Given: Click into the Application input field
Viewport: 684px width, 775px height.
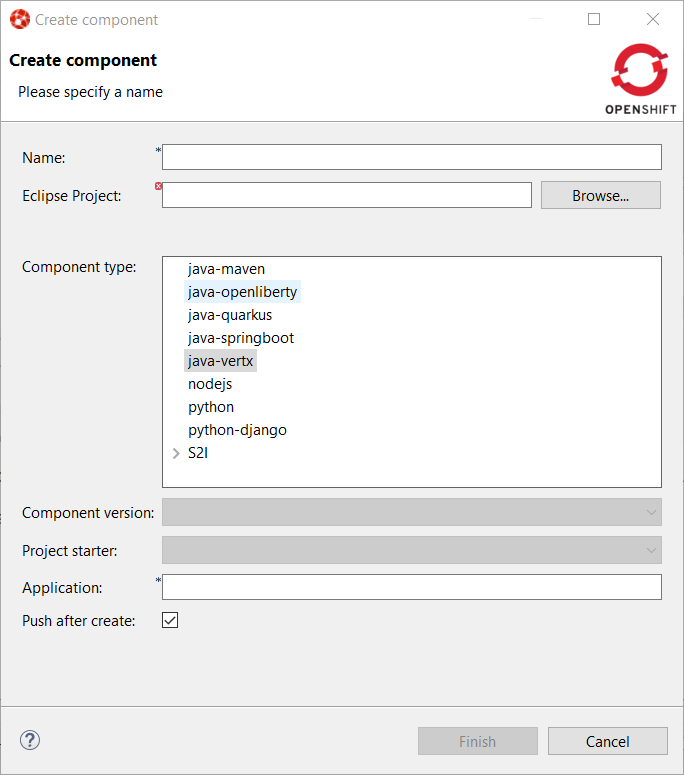Looking at the screenshot, I should point(412,587).
